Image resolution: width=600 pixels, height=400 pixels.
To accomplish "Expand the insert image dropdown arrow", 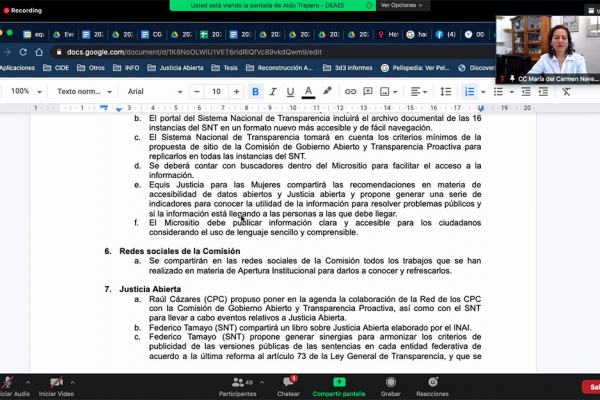I will 395,92.
